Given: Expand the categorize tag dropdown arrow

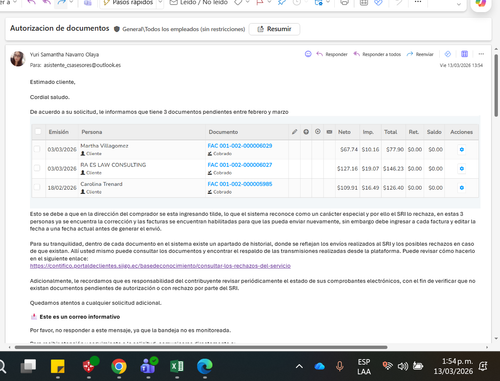Looking at the screenshot, I should 247,3.
